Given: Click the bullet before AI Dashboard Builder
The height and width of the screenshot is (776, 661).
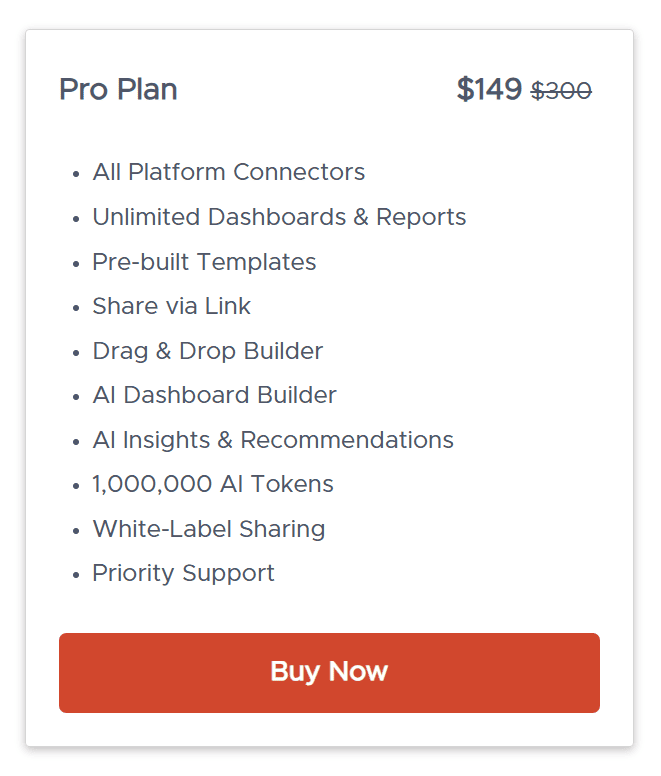Looking at the screenshot, I should coord(76,397).
